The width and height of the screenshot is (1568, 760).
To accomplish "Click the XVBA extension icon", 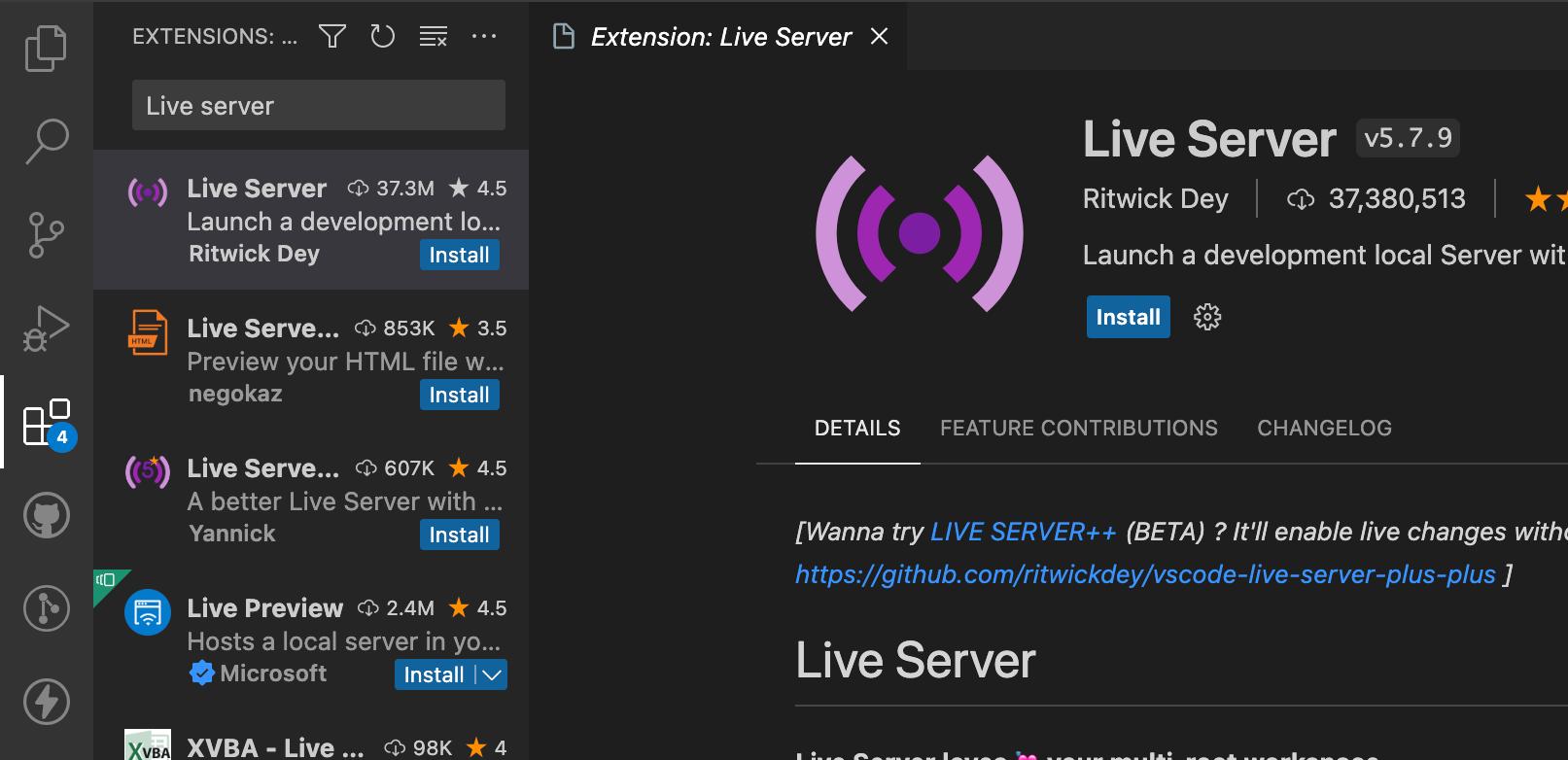I will pyautogui.click(x=148, y=745).
